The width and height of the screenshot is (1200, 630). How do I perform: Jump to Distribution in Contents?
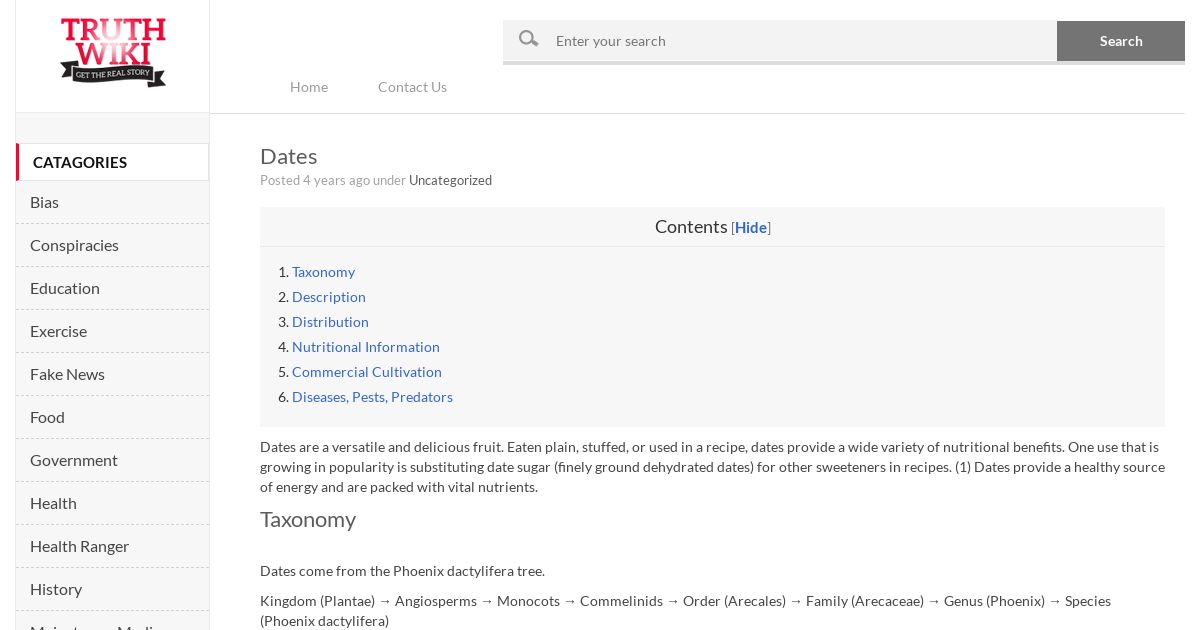[330, 322]
